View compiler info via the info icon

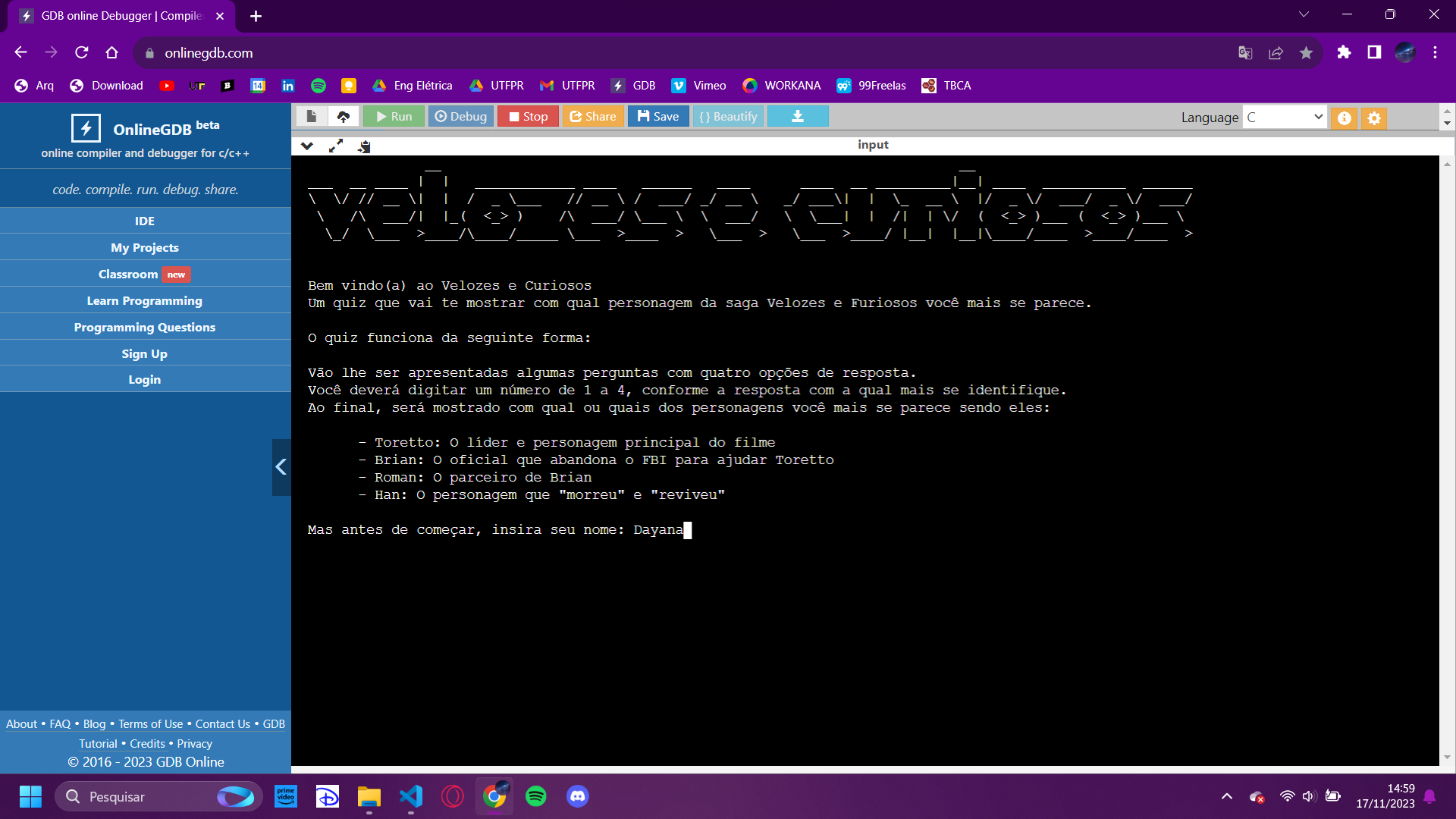(1345, 118)
